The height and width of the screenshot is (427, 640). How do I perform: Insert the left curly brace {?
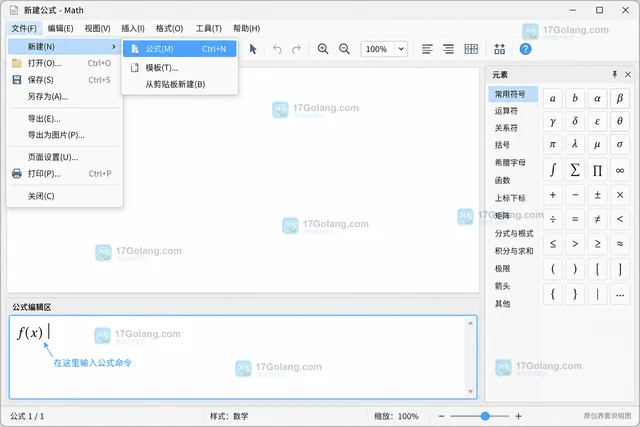point(553,294)
